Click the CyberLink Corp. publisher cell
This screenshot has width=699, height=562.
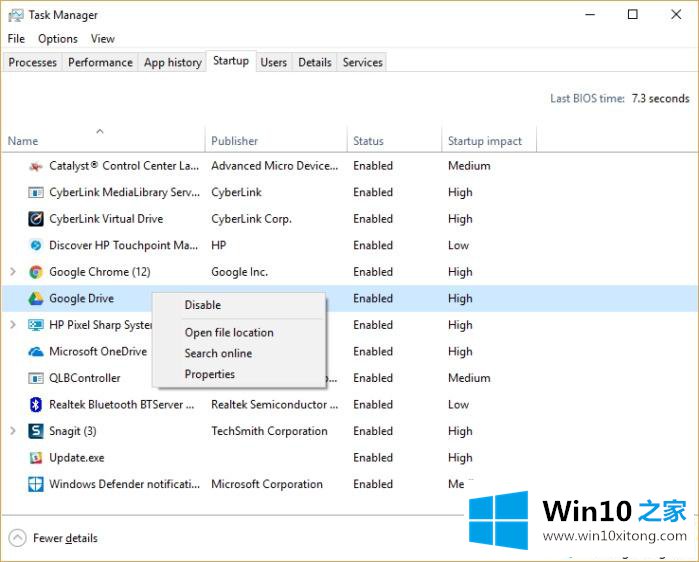(x=251, y=219)
